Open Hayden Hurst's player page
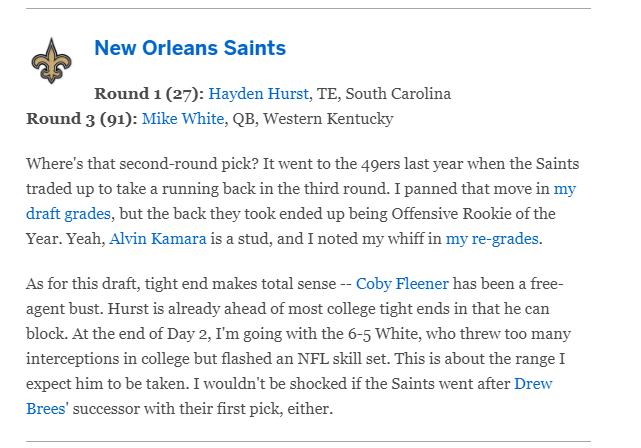This screenshot has width=641, height=448. (x=258, y=94)
